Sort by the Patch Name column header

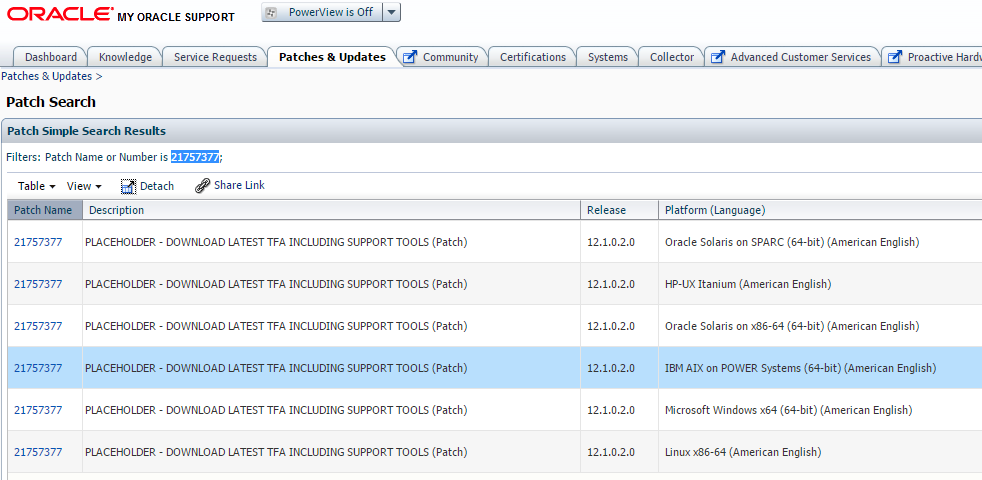[45, 210]
